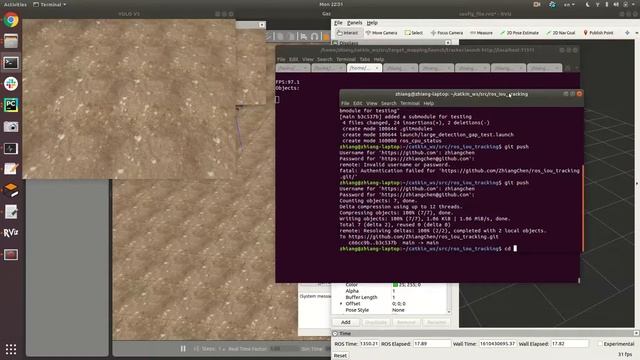640x360 pixels.
Task: Pause the Gazebo simulation
Action: [x=183, y=349]
